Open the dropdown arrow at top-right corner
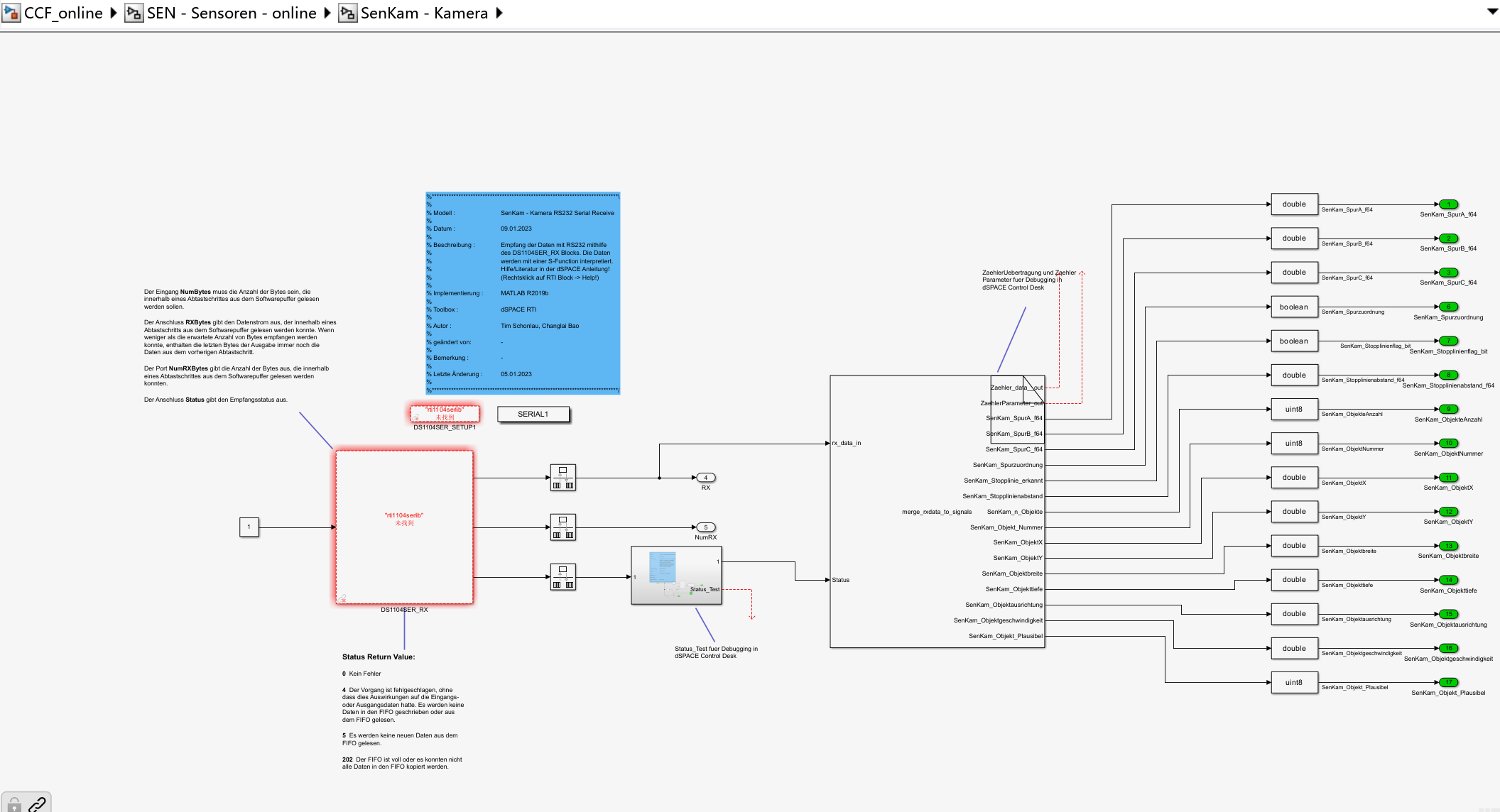 point(1492,11)
